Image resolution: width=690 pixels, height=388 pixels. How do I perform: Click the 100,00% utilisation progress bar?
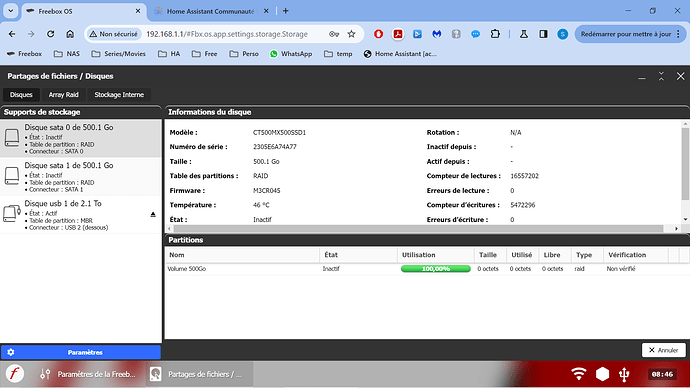coord(436,269)
